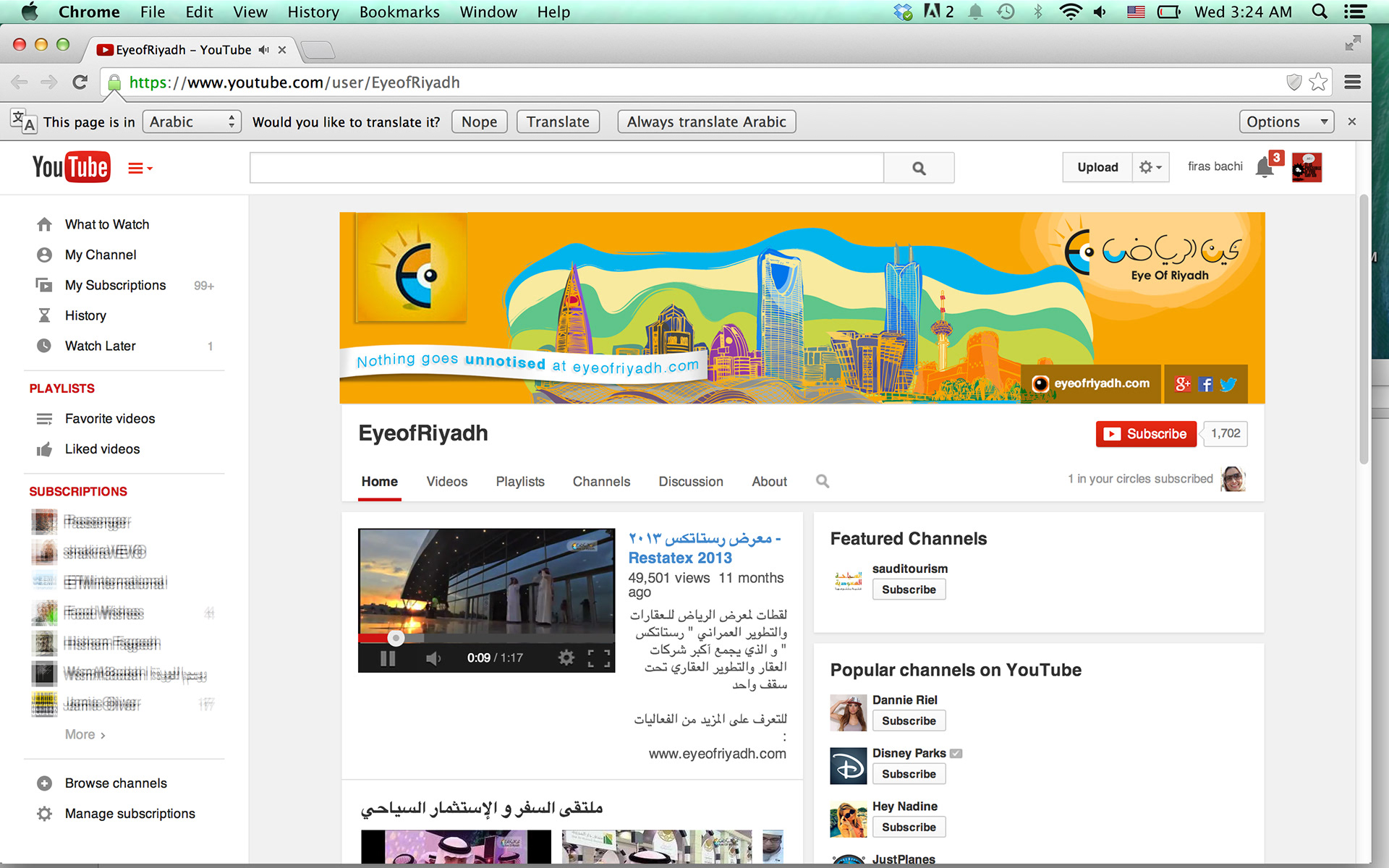
Task: Bookmark this page with the star
Action: tap(1318, 82)
